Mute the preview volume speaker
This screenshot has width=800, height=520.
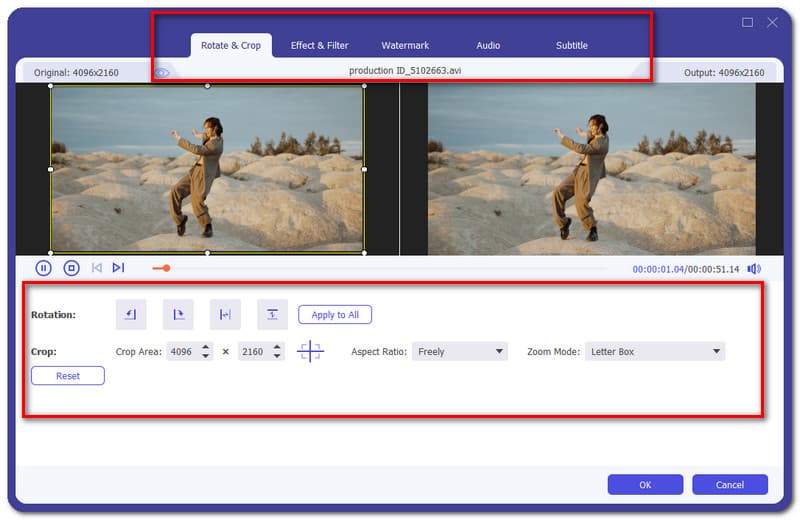coord(753,269)
